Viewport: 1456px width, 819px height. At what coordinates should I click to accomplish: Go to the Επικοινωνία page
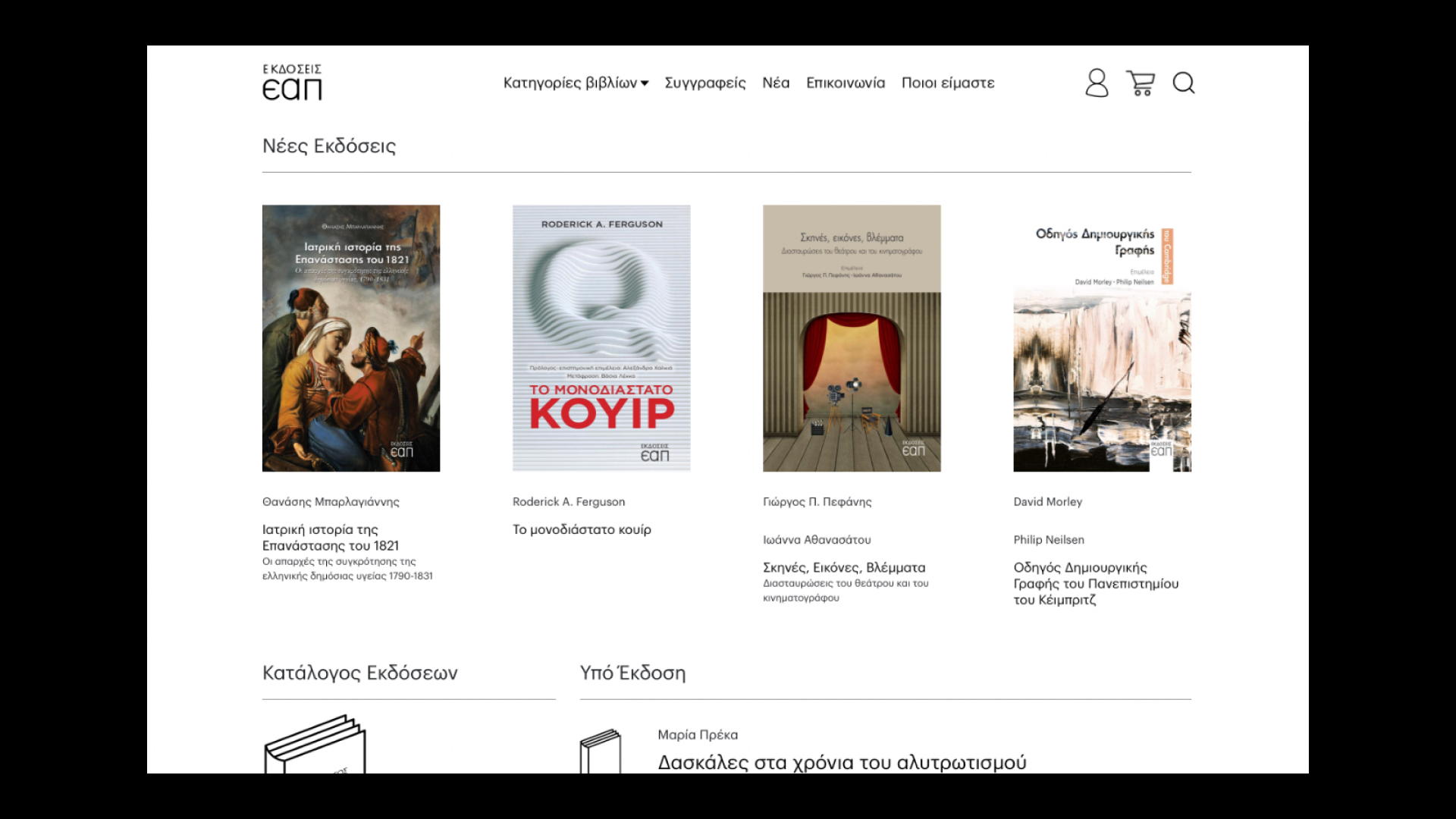point(846,83)
